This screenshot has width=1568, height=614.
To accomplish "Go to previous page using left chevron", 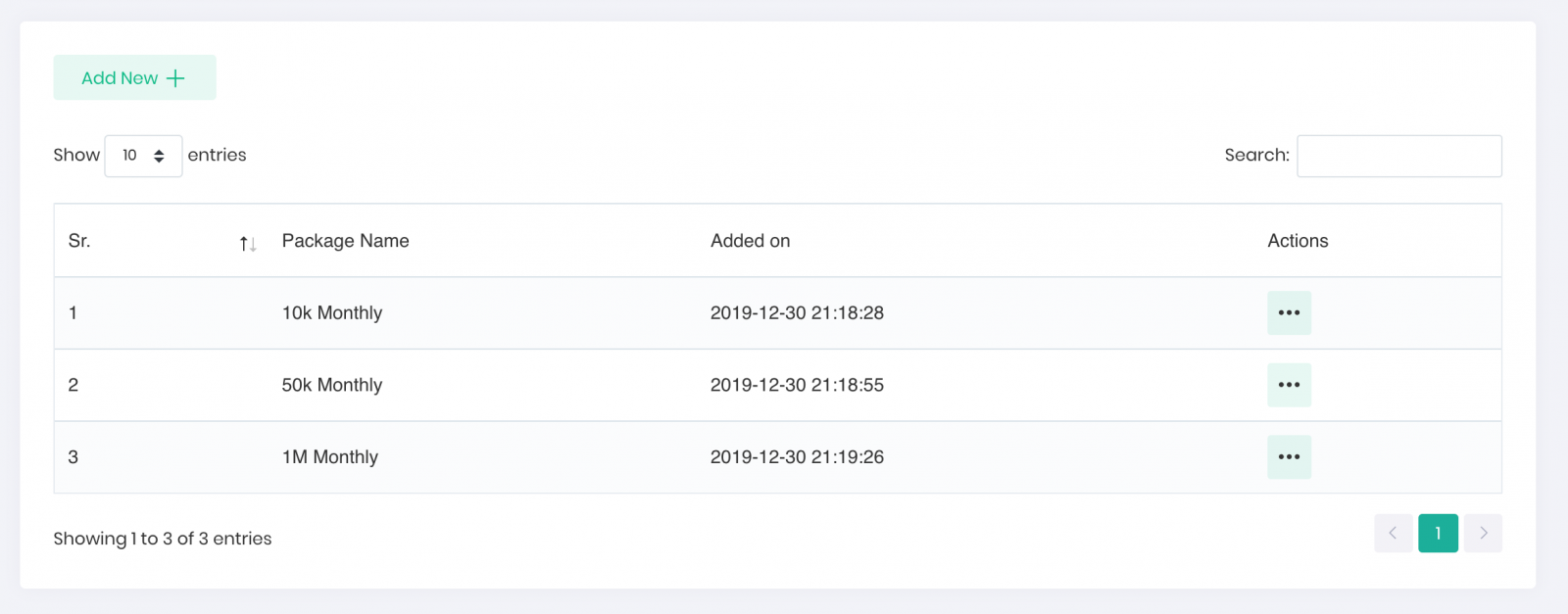I will pos(1393,534).
